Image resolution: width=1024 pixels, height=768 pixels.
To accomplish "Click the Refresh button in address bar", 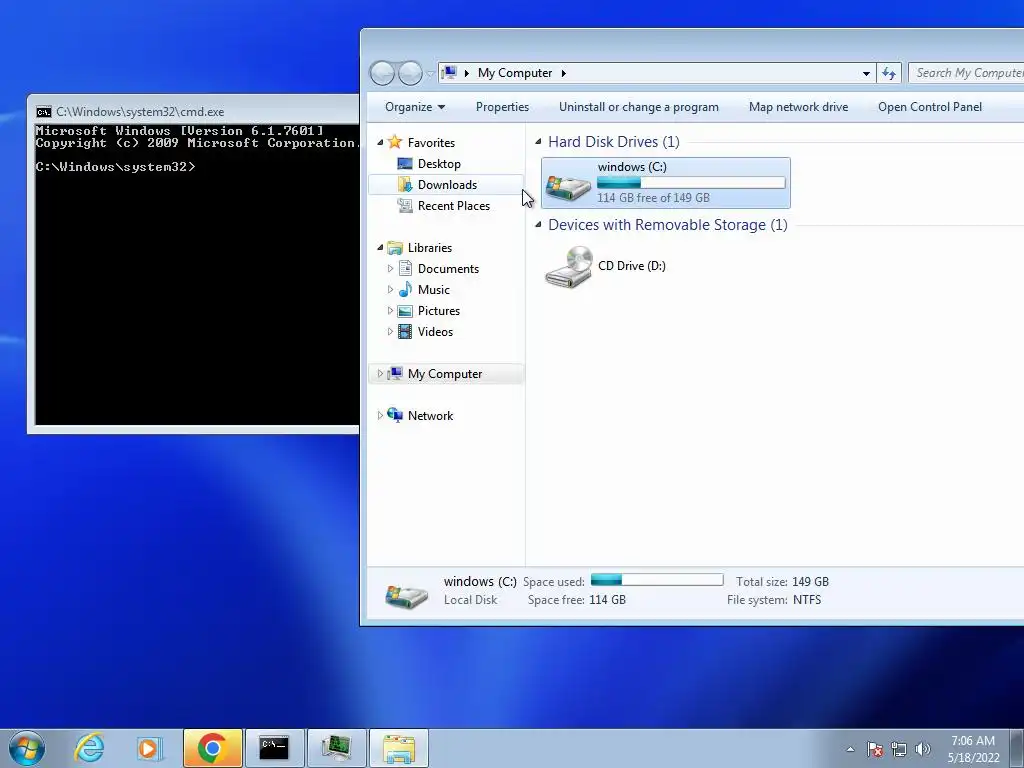I will [889, 73].
